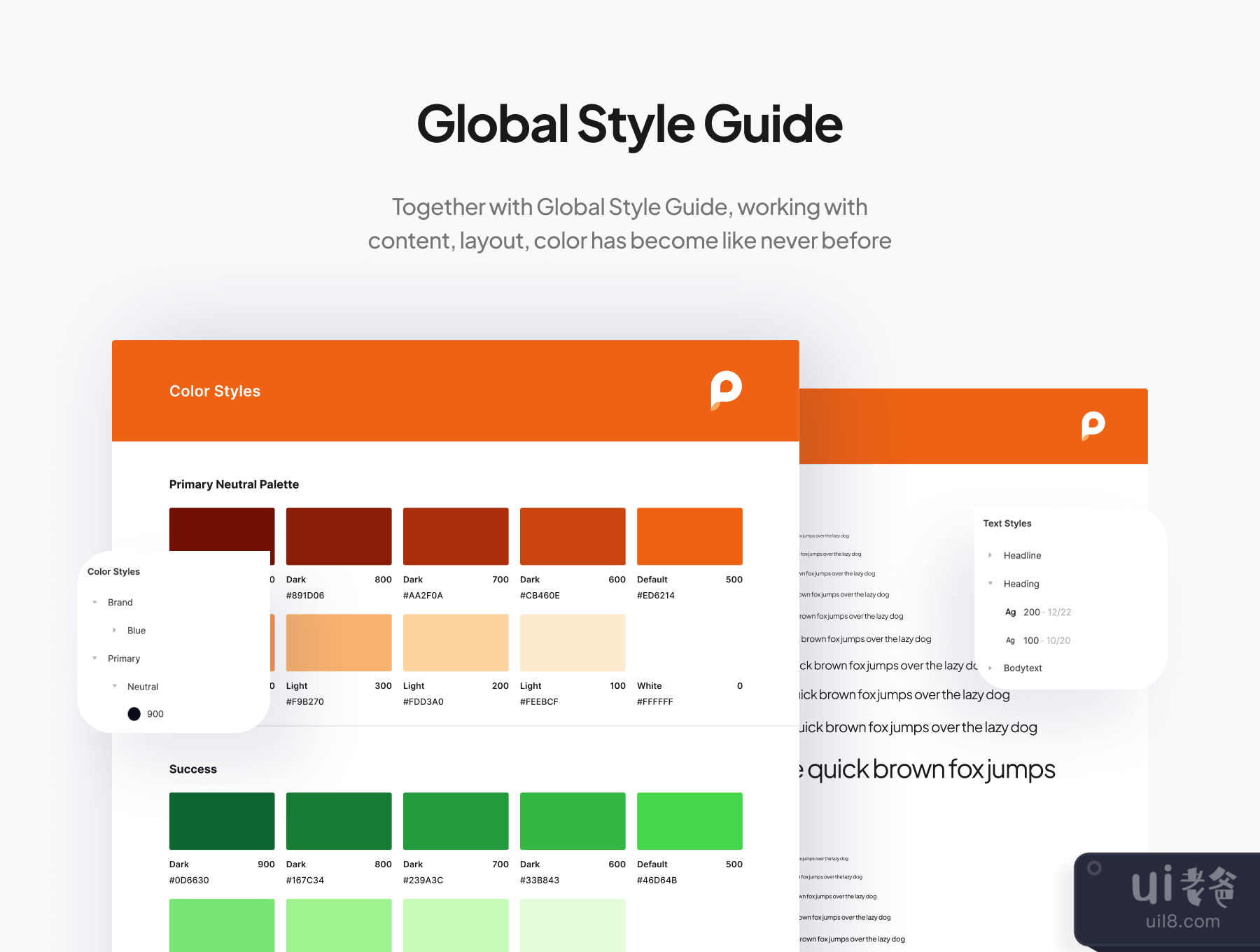Pick the Dark 800 swatch #891D06
Image resolution: width=1260 pixels, height=952 pixels.
[339, 536]
